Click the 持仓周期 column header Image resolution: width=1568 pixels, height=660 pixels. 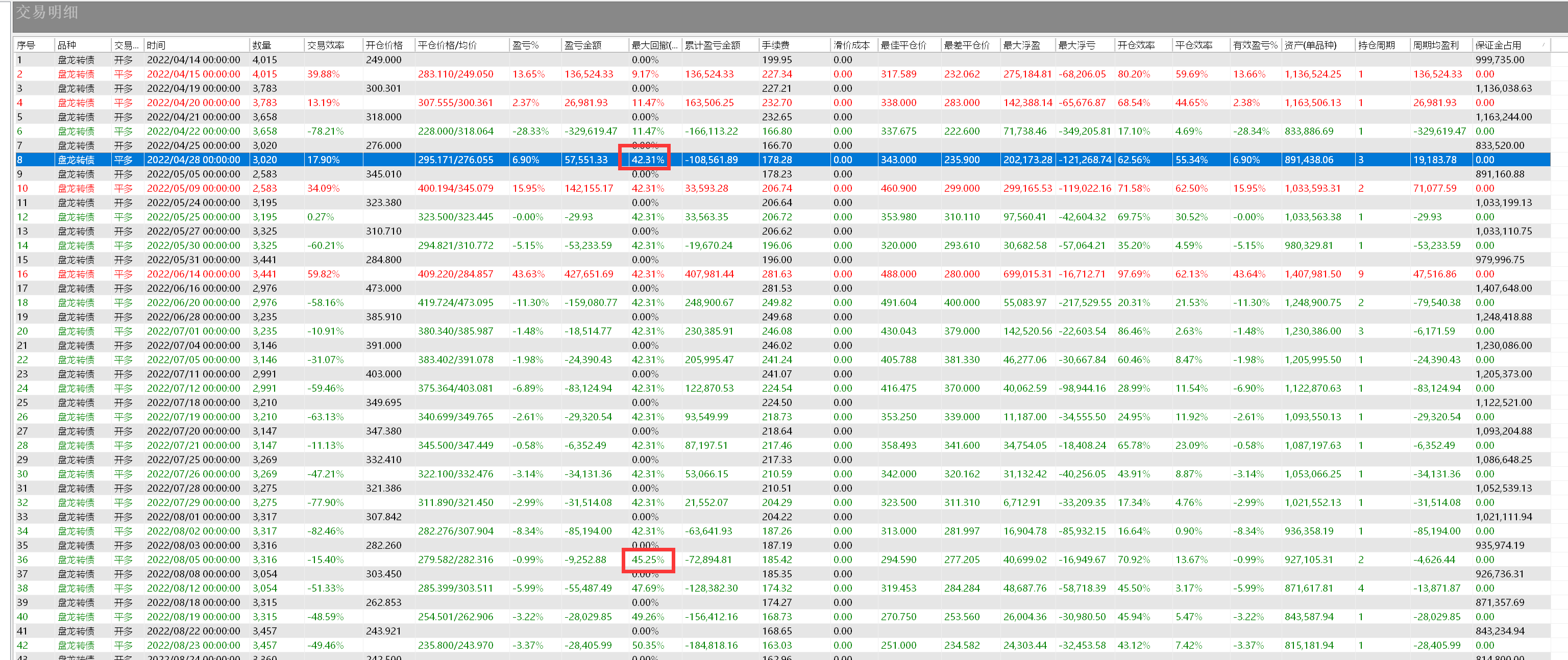pos(1382,45)
